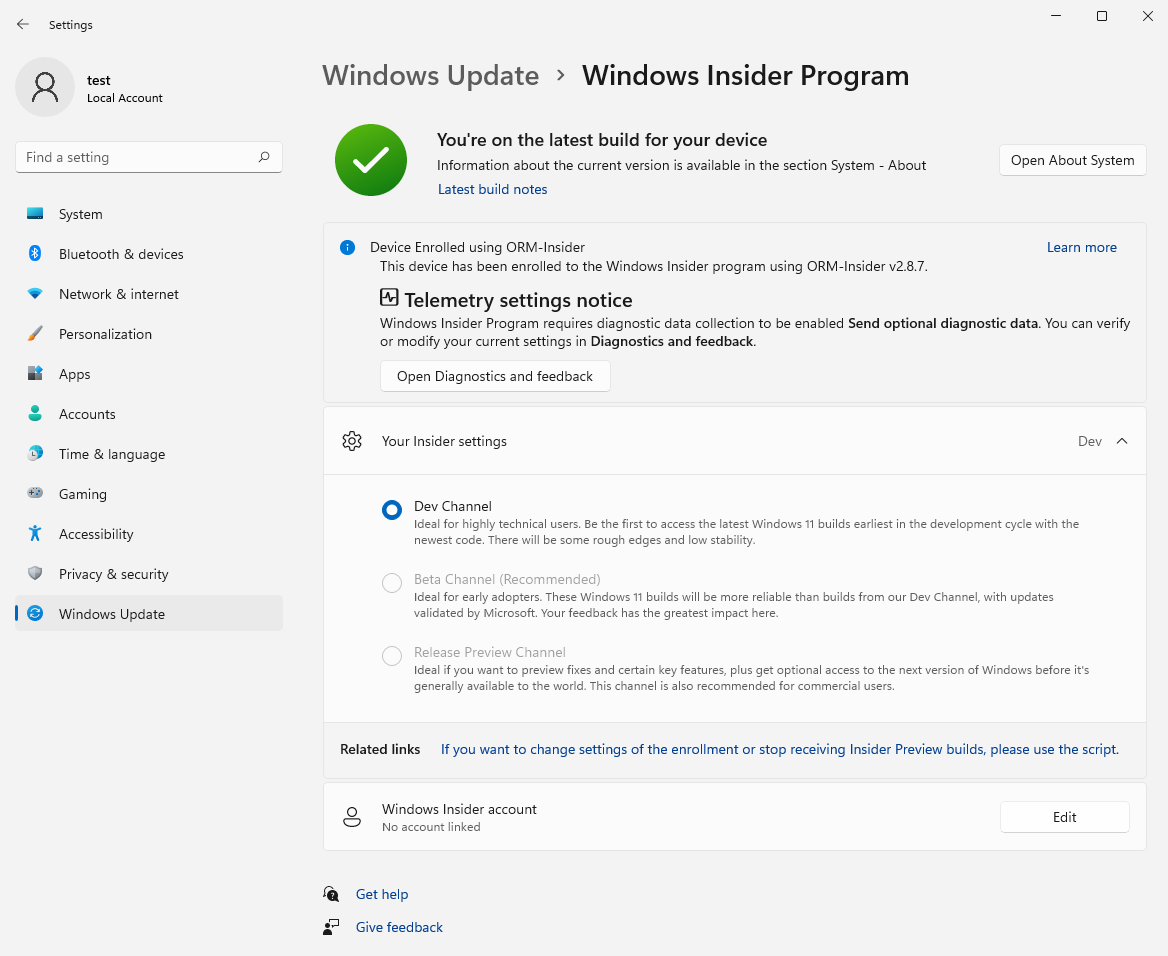This screenshot has width=1168, height=956.
Task: Open Accounts settings category
Action: pos(149,414)
